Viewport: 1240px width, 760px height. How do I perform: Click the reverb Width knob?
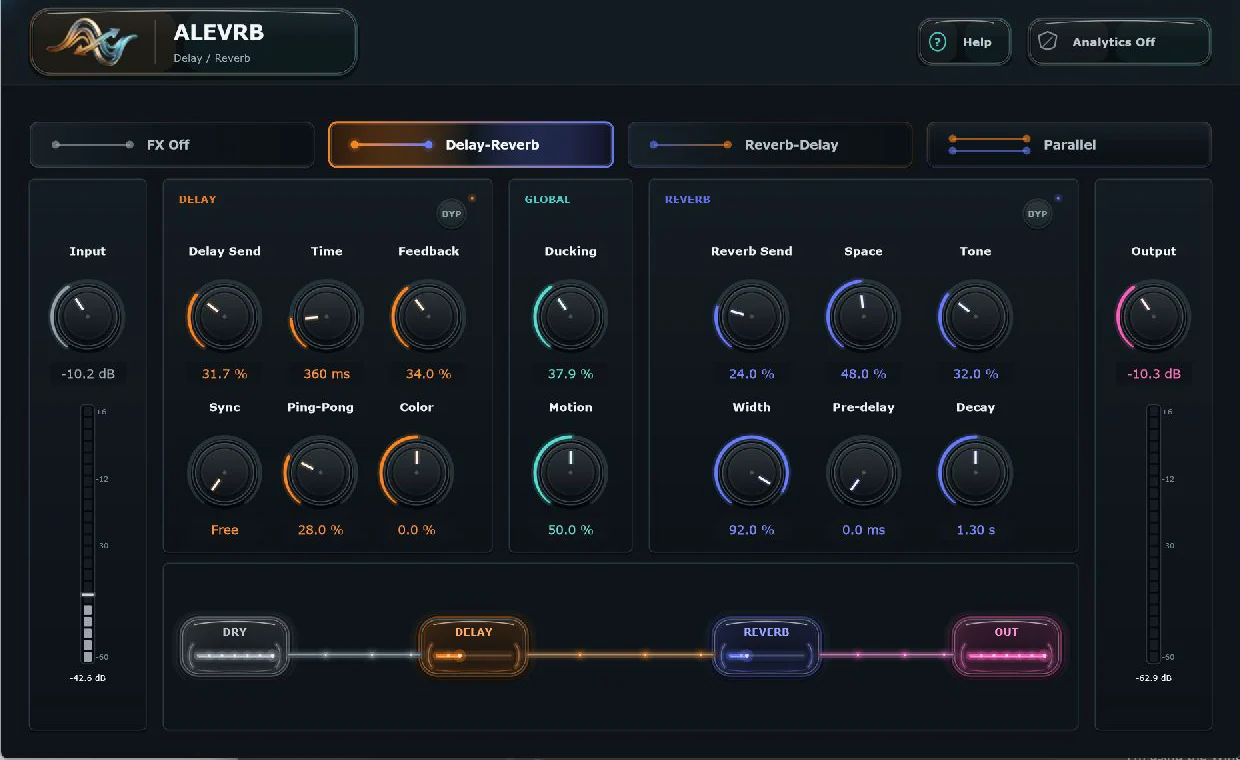[x=751, y=472]
